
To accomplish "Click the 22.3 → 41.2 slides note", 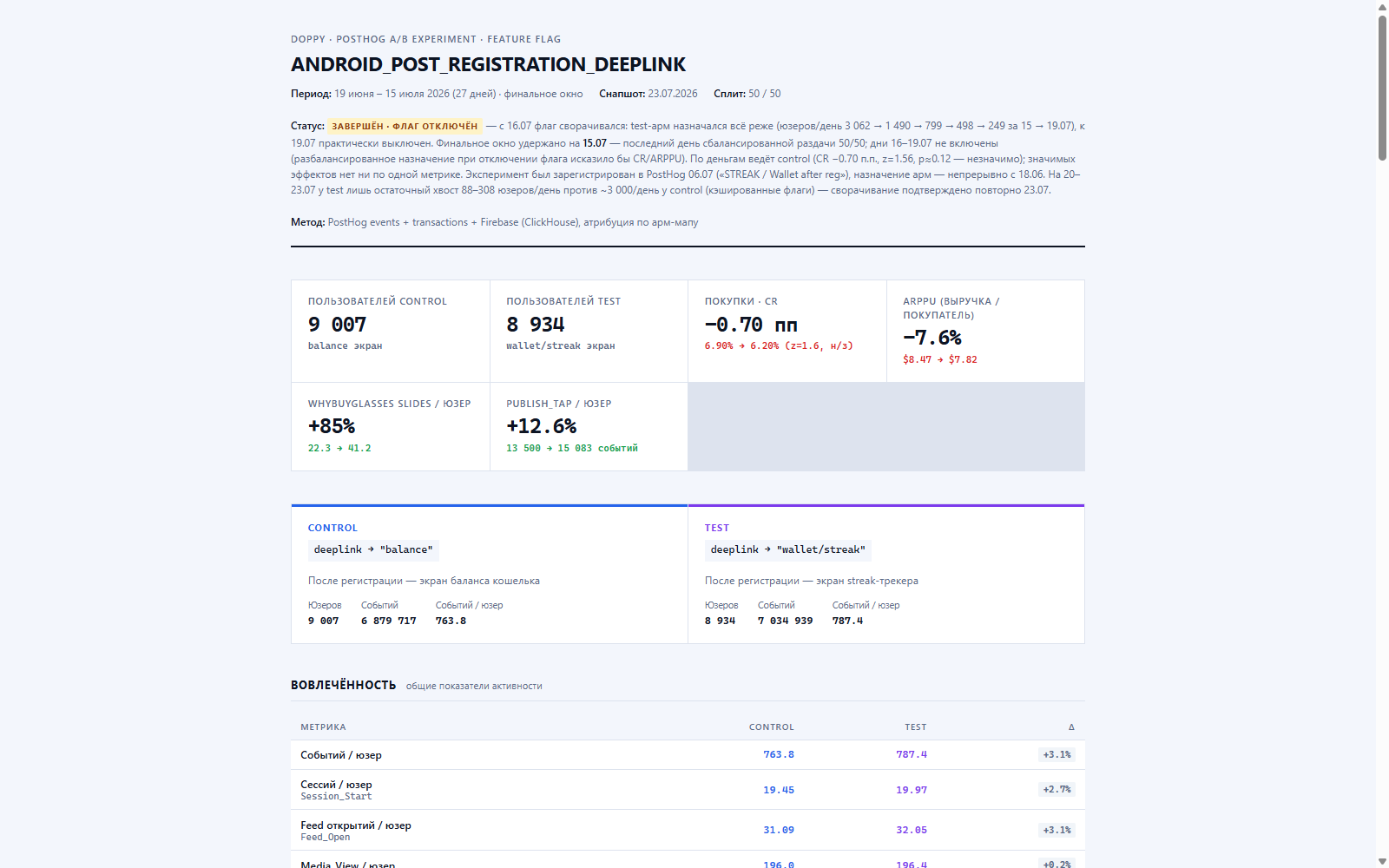I will (339, 448).
